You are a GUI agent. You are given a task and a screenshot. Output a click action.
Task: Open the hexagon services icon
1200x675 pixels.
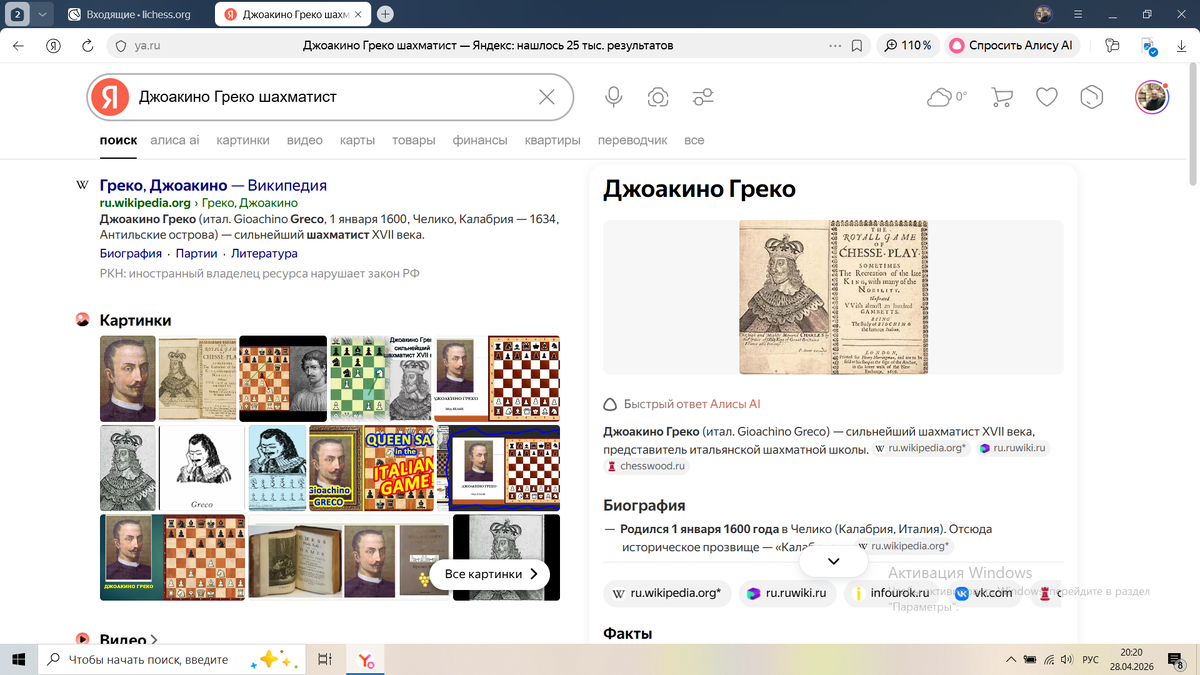pos(1092,97)
